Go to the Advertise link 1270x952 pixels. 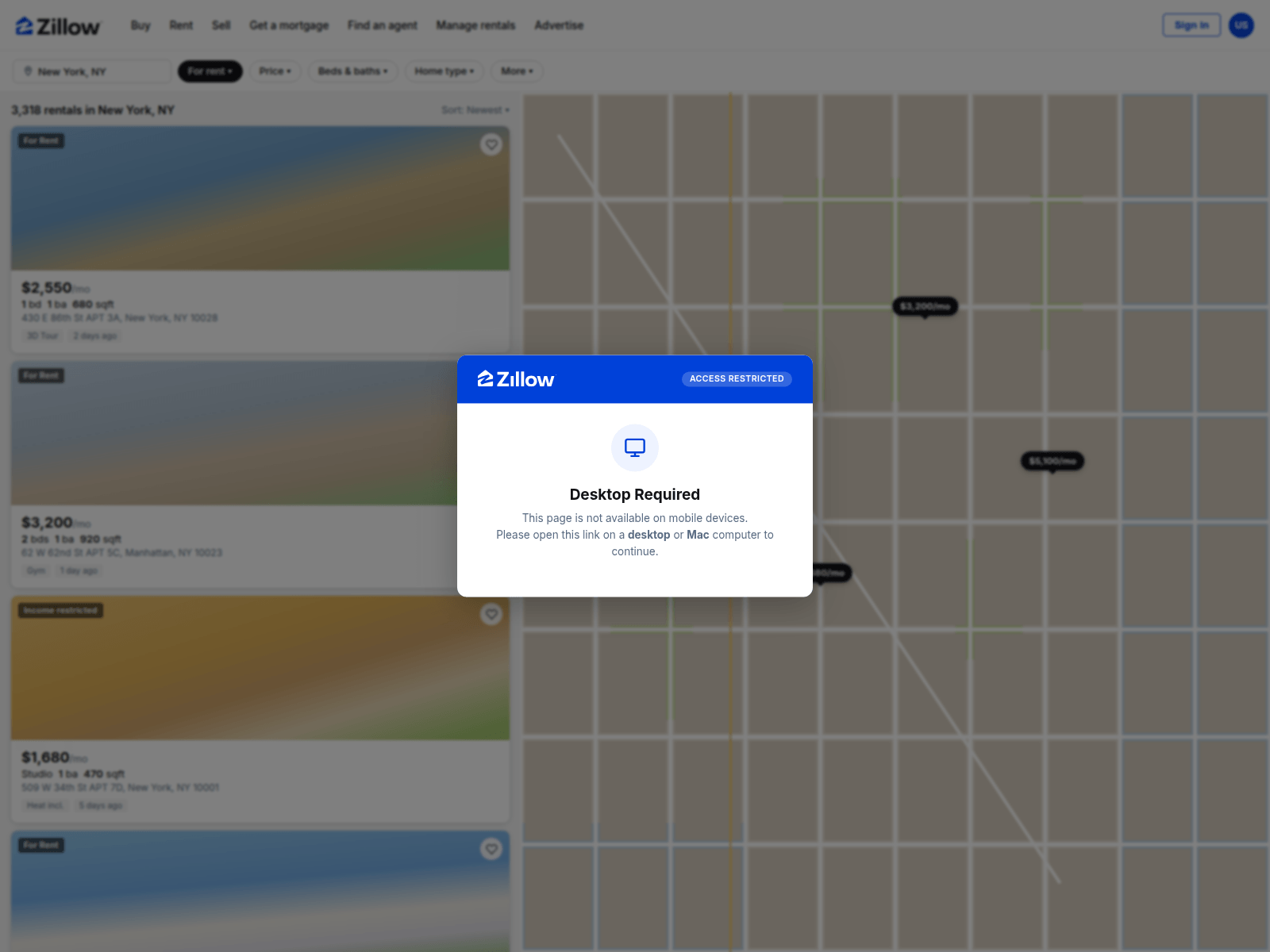(559, 25)
